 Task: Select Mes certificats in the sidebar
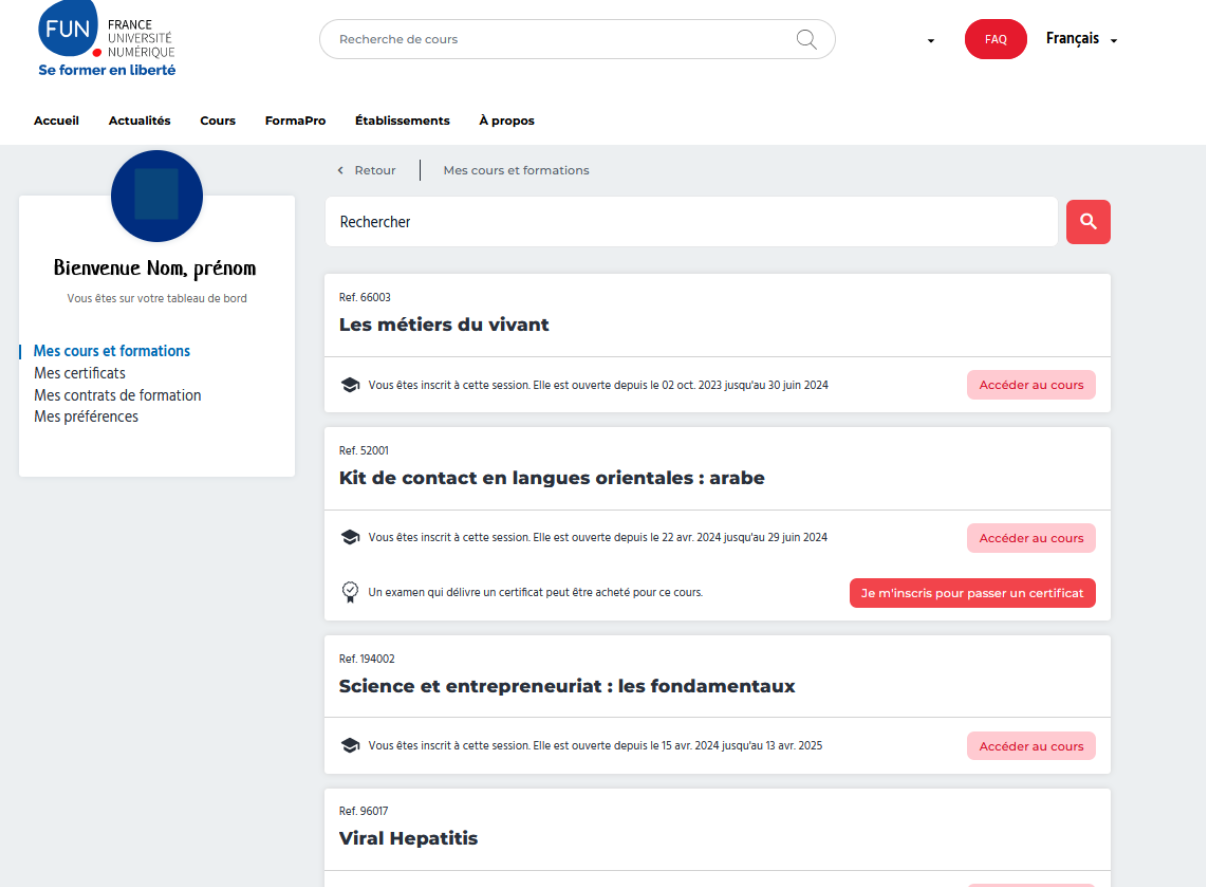80,373
